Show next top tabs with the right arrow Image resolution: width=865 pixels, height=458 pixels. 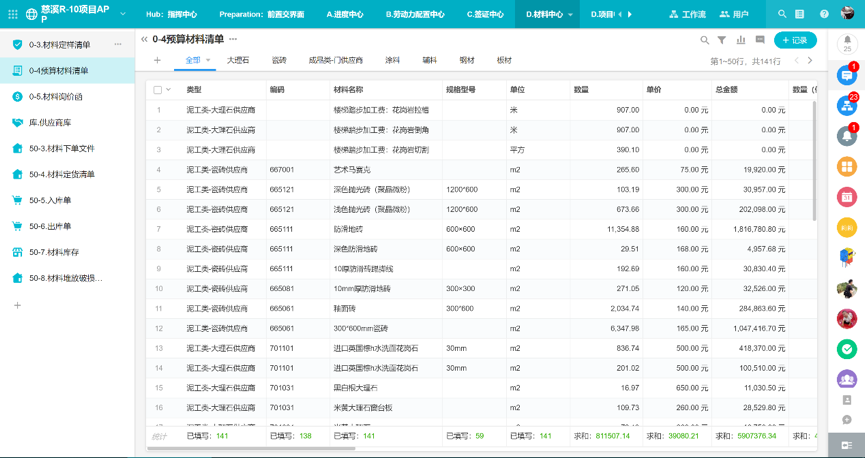point(630,14)
